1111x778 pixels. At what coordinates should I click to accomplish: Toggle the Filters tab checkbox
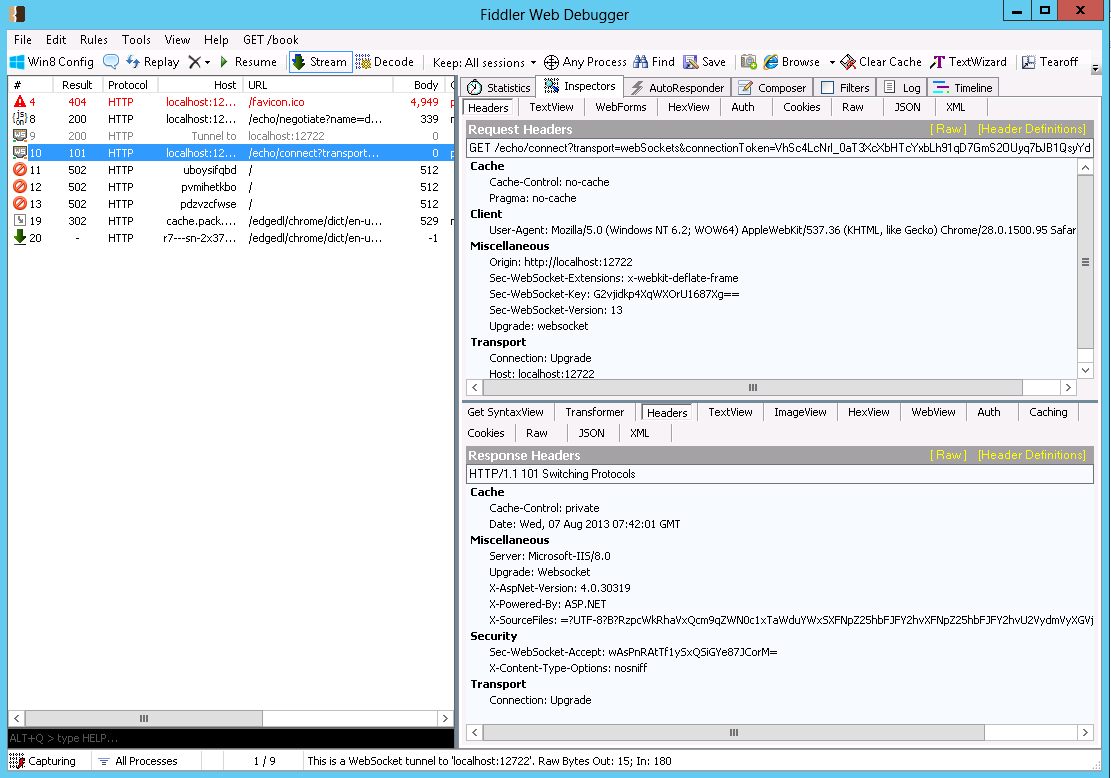coord(827,88)
